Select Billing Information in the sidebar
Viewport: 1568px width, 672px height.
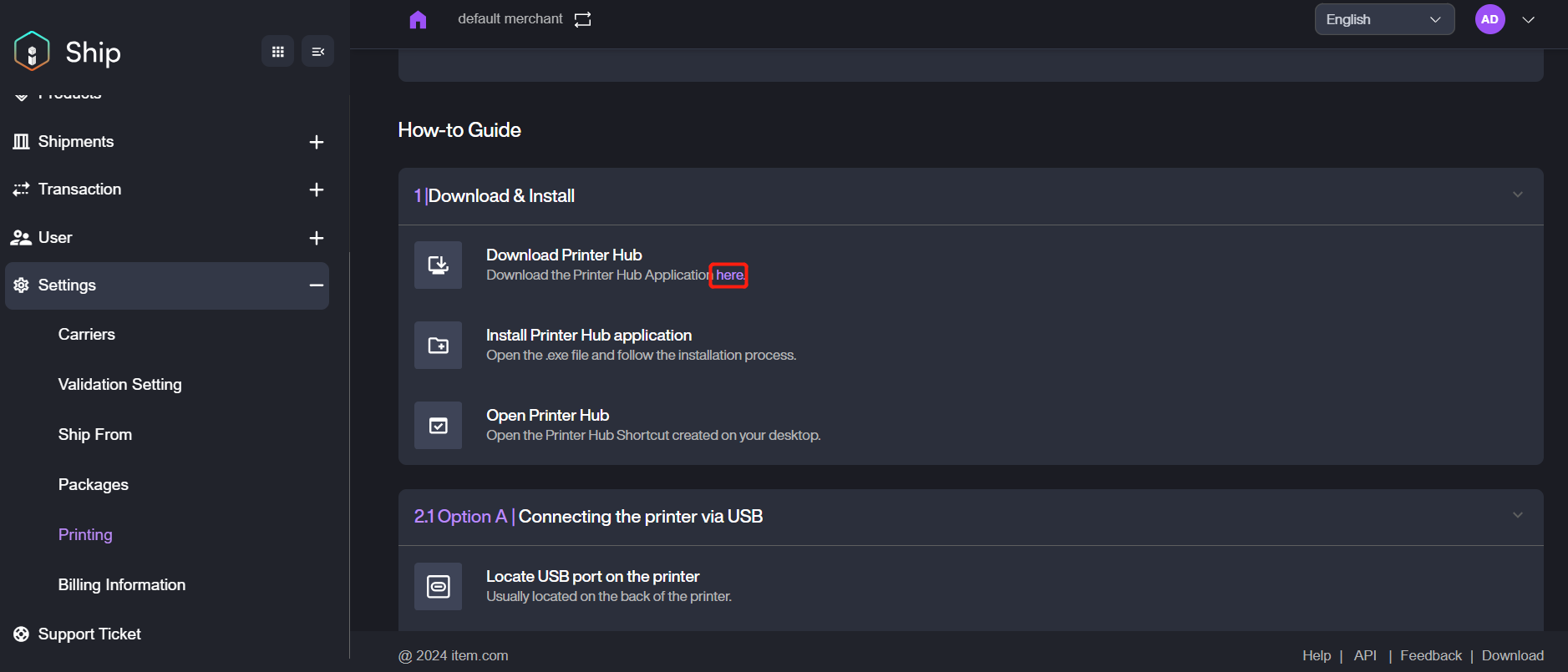click(122, 585)
